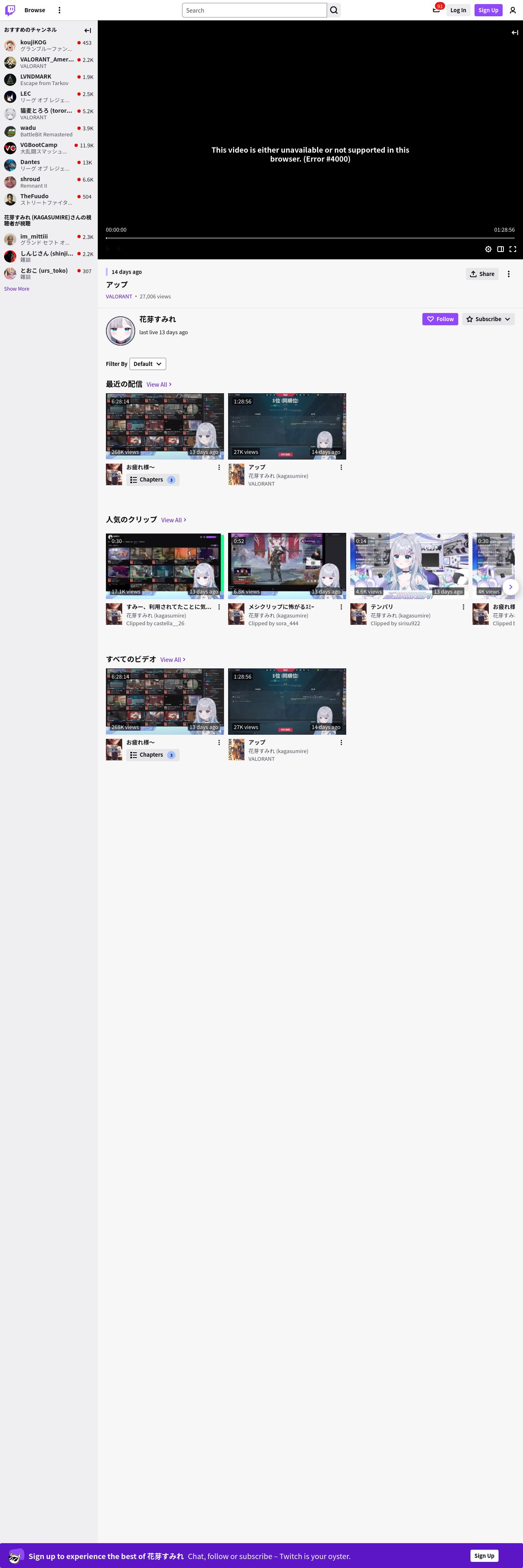
Task: Open the top navigation more-options menu
Action: (59, 10)
